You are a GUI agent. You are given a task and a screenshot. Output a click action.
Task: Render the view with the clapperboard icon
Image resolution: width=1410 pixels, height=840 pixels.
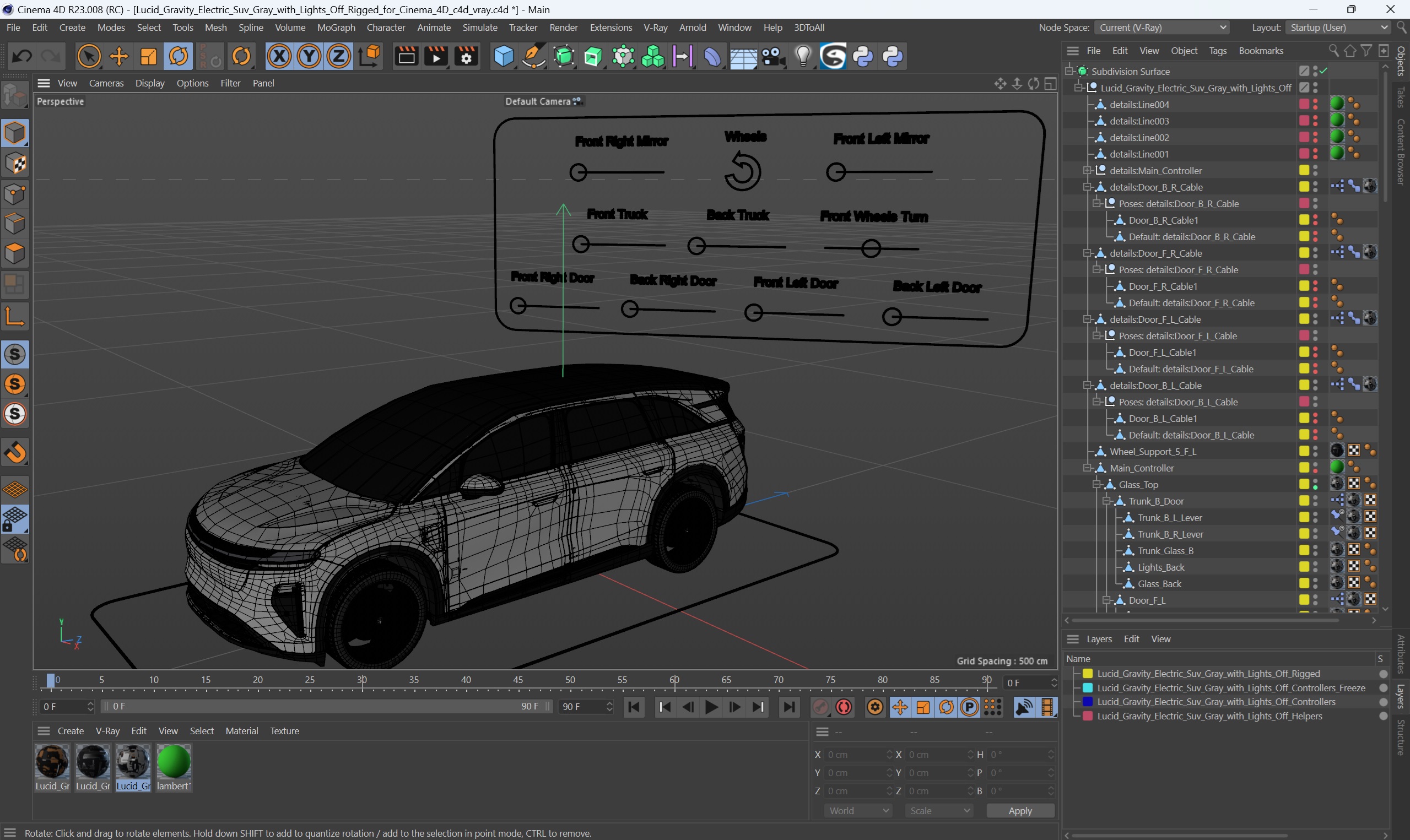(x=407, y=57)
